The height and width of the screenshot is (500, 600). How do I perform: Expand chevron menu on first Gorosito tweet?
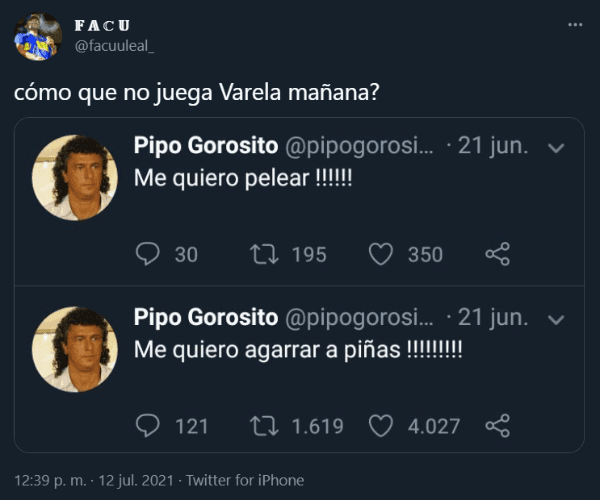tap(557, 148)
